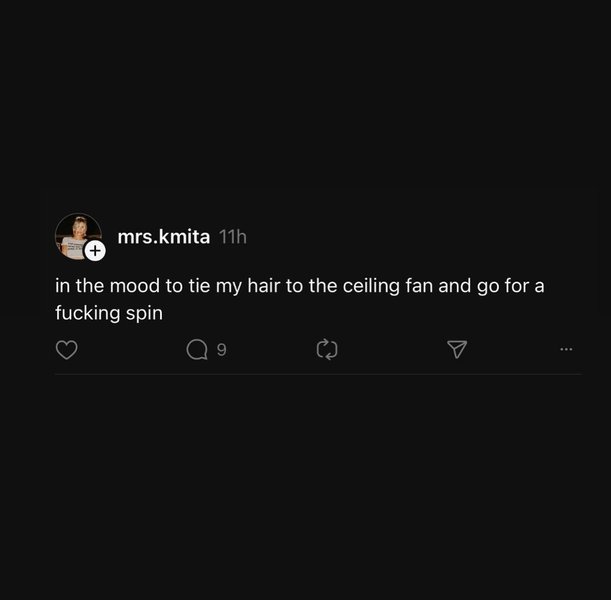
Task: Open more options three-dot menu
Action: [x=566, y=349]
